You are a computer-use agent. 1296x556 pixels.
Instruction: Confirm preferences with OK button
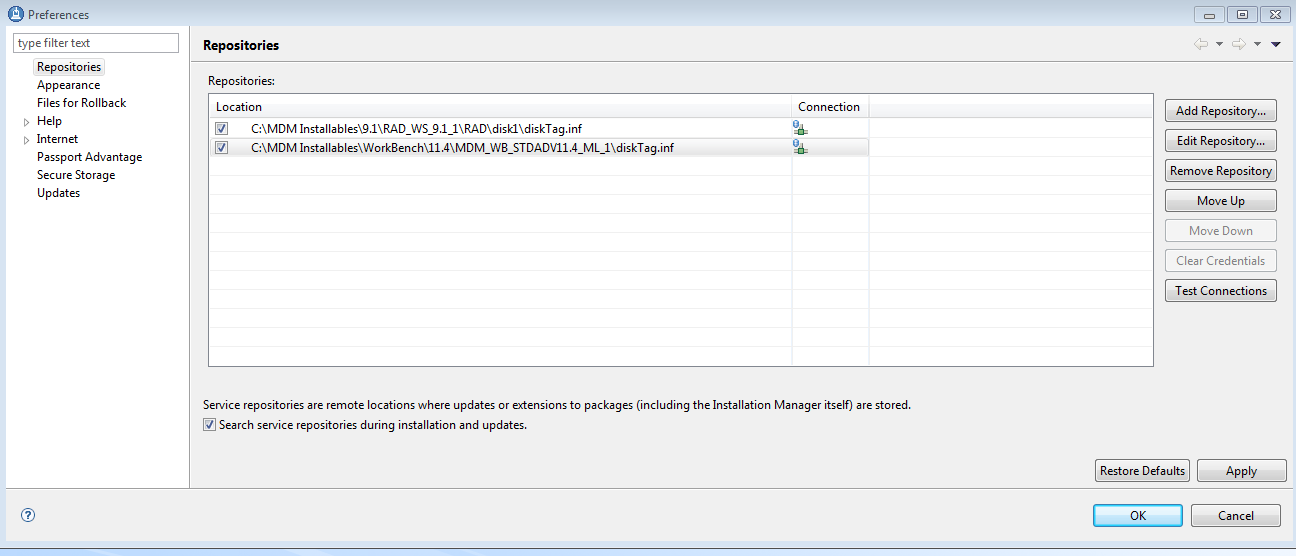pyautogui.click(x=1137, y=515)
